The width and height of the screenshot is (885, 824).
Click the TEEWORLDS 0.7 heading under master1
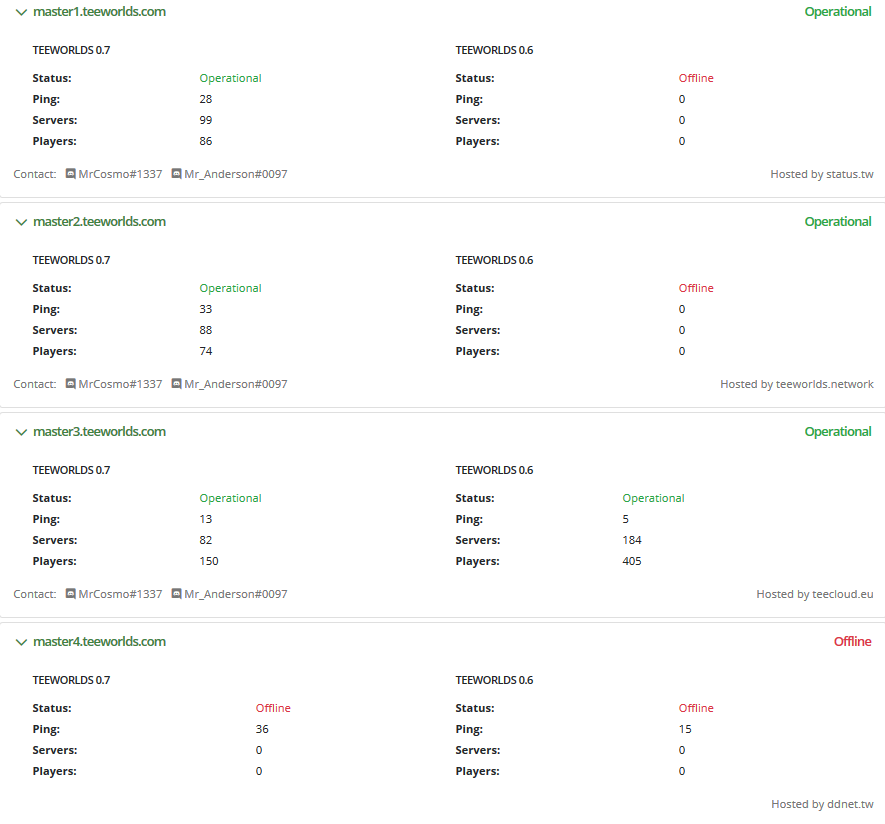[x=71, y=50]
